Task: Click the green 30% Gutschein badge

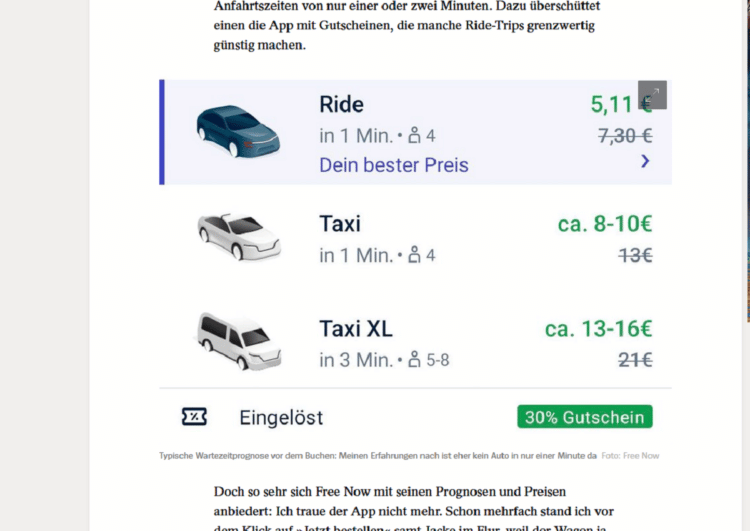Action: [585, 417]
